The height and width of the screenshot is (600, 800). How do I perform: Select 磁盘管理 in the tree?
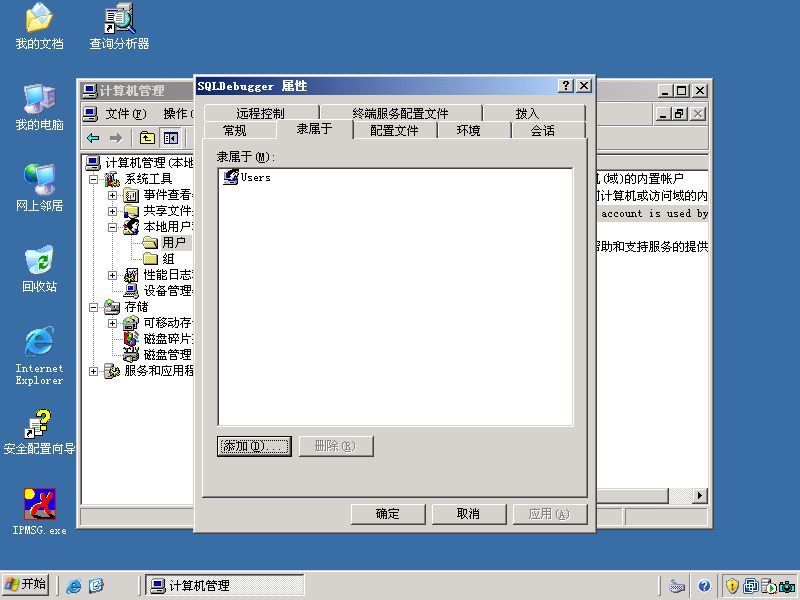click(159, 355)
